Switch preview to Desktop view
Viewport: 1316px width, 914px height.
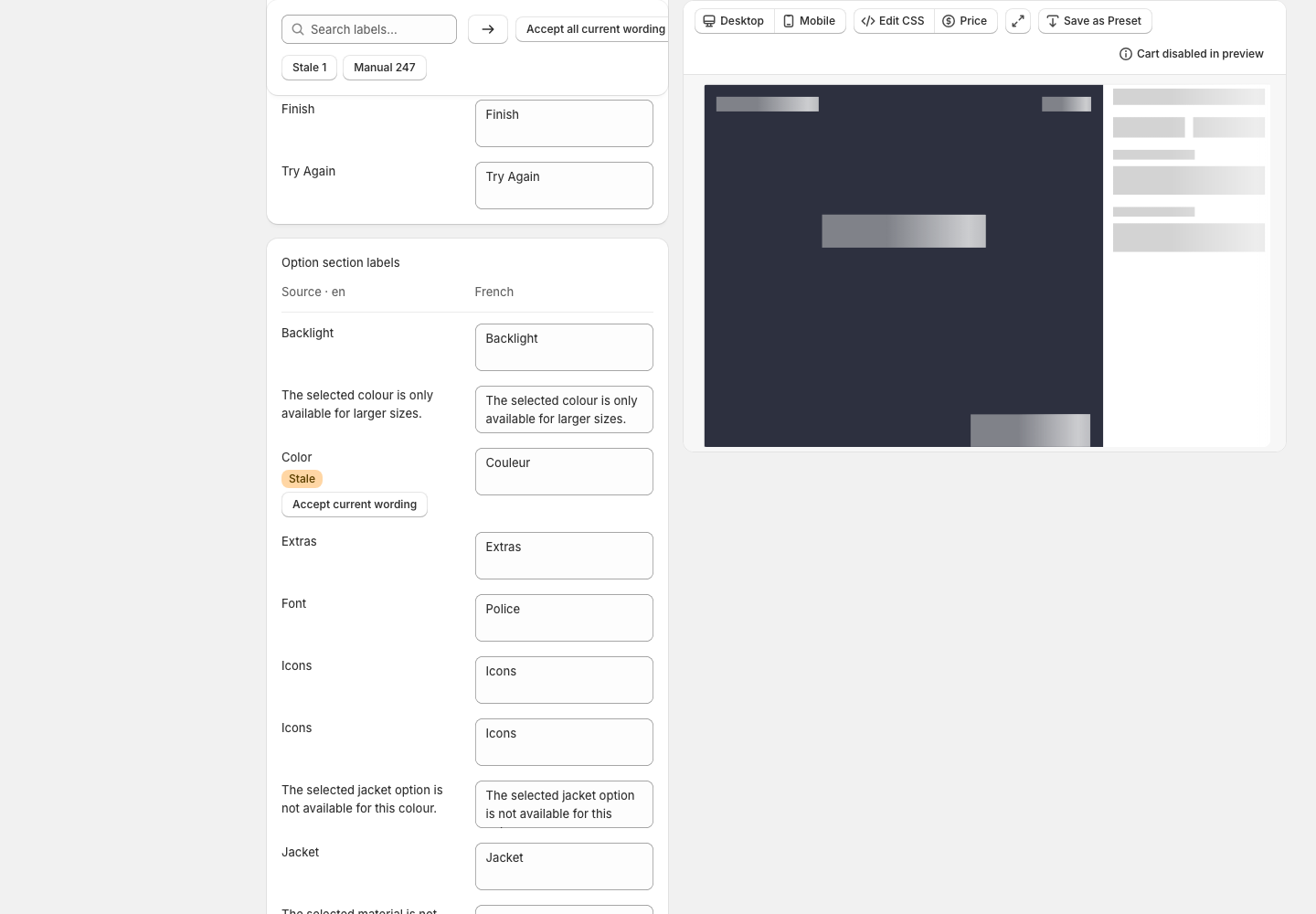(734, 21)
